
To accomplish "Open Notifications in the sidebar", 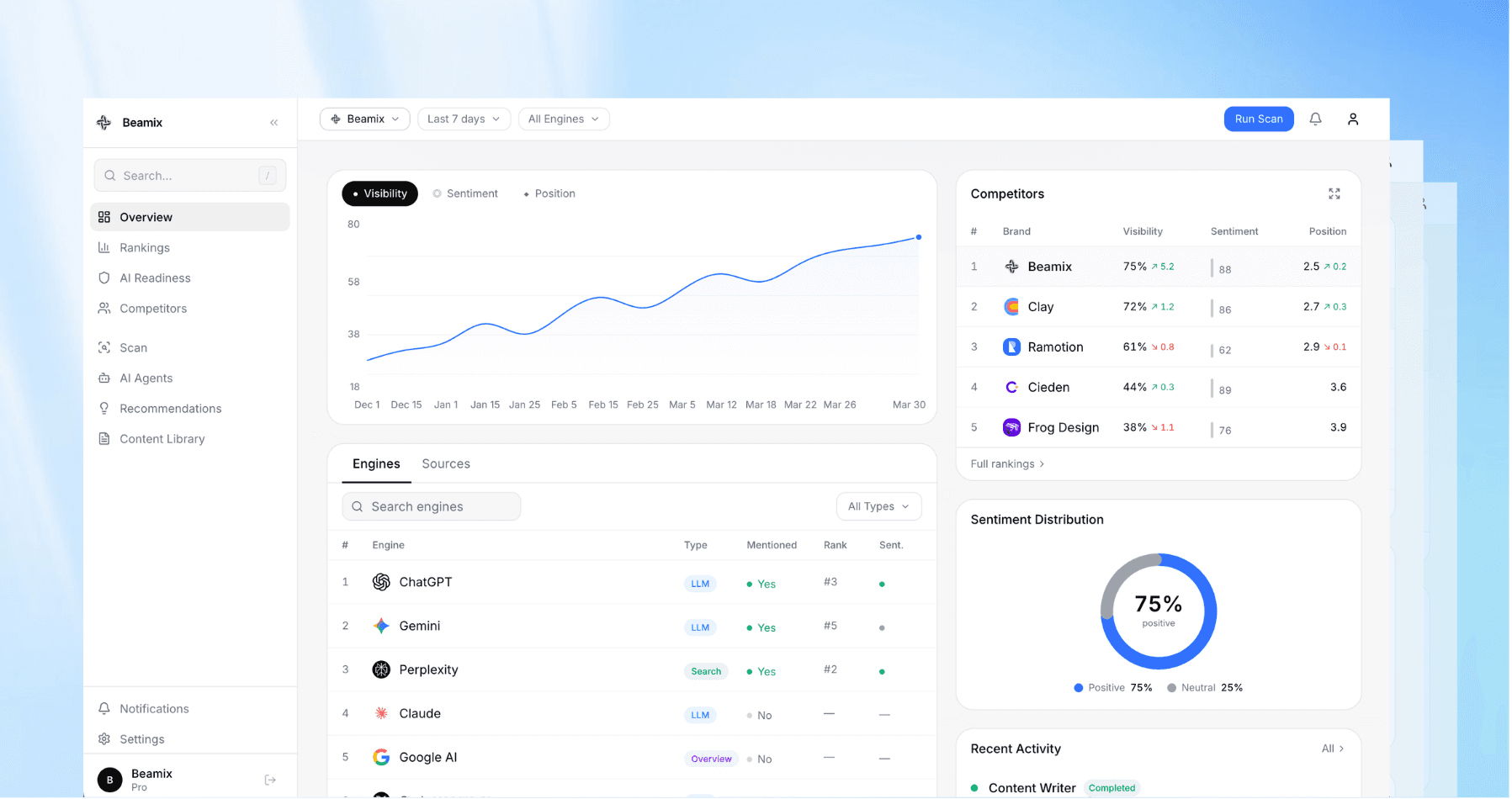I will coord(190,709).
